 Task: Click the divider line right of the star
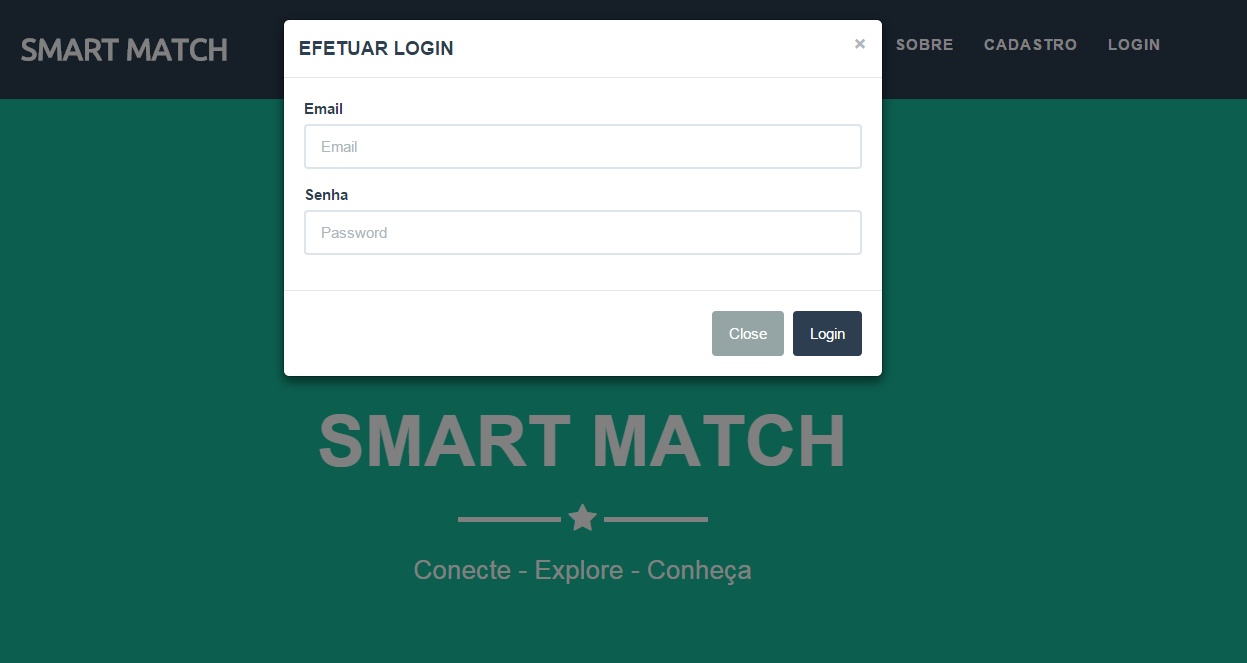(x=656, y=519)
